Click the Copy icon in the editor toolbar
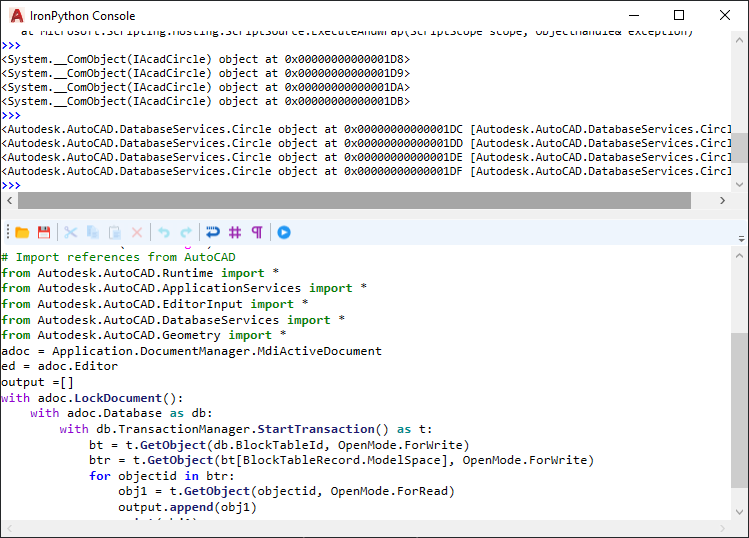Viewport: 749px width, 538px height. pyautogui.click(x=93, y=232)
